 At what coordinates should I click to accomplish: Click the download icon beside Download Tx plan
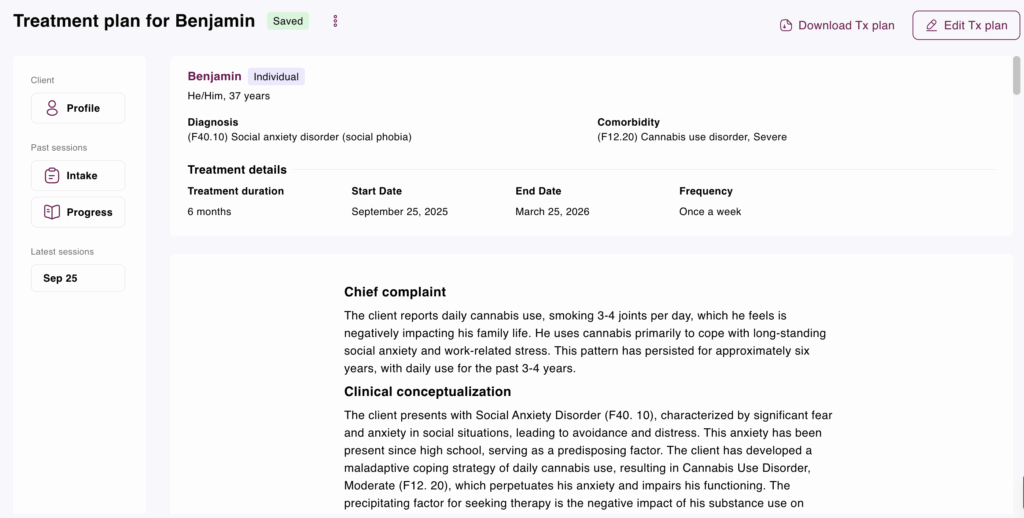click(786, 25)
